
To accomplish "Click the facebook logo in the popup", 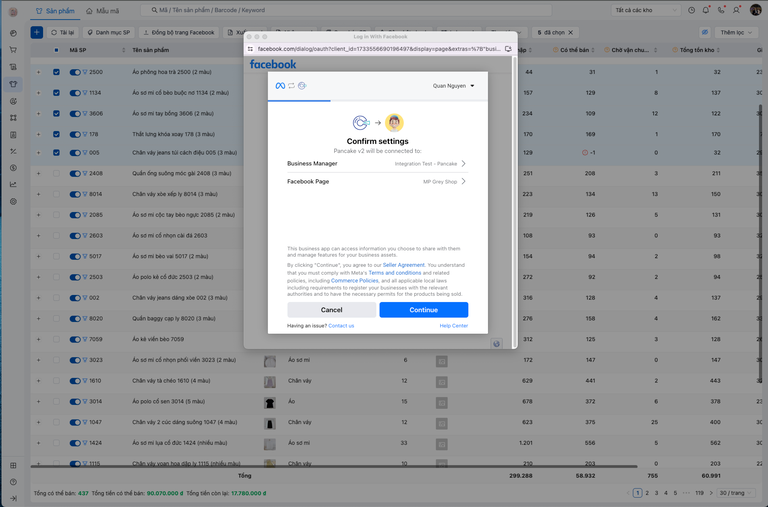I will pos(273,64).
